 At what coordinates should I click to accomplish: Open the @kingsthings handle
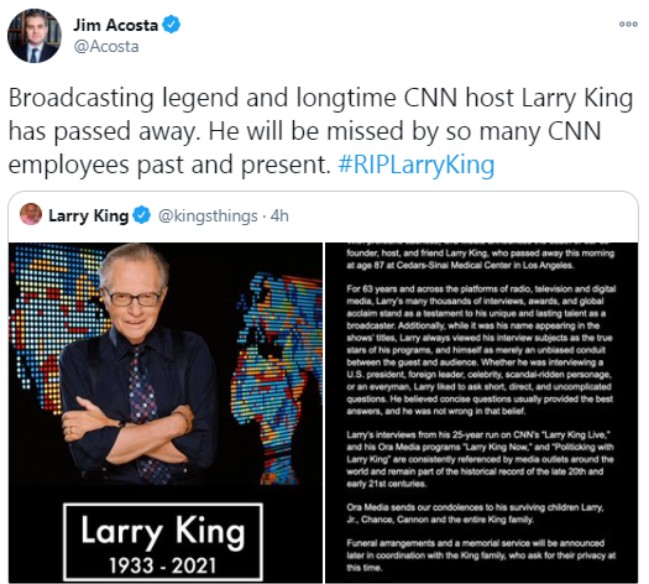click(x=208, y=216)
